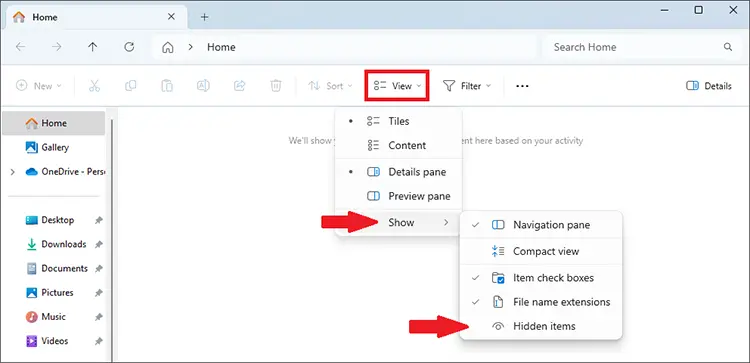Open Documents in the navigation pane
This screenshot has height=363, width=750.
tap(54, 269)
